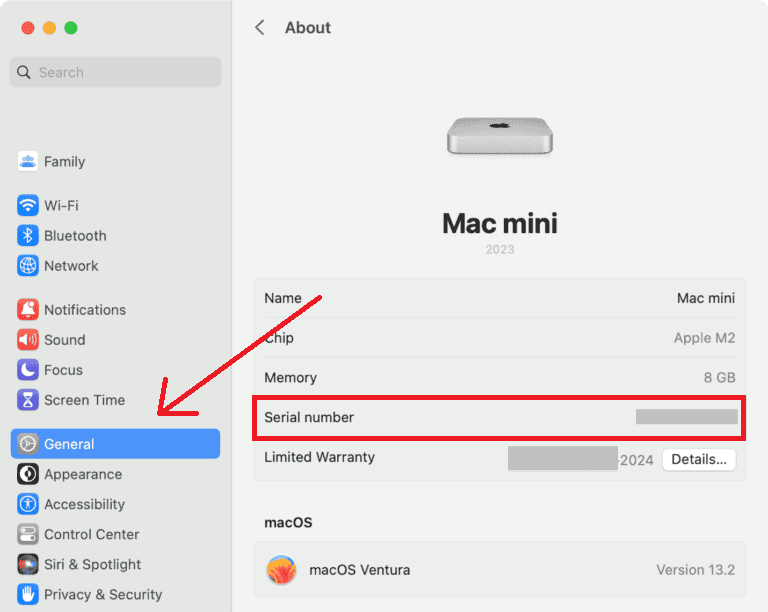The width and height of the screenshot is (768, 612).
Task: Select the Bluetooth icon in sidebar
Action: (x=28, y=236)
